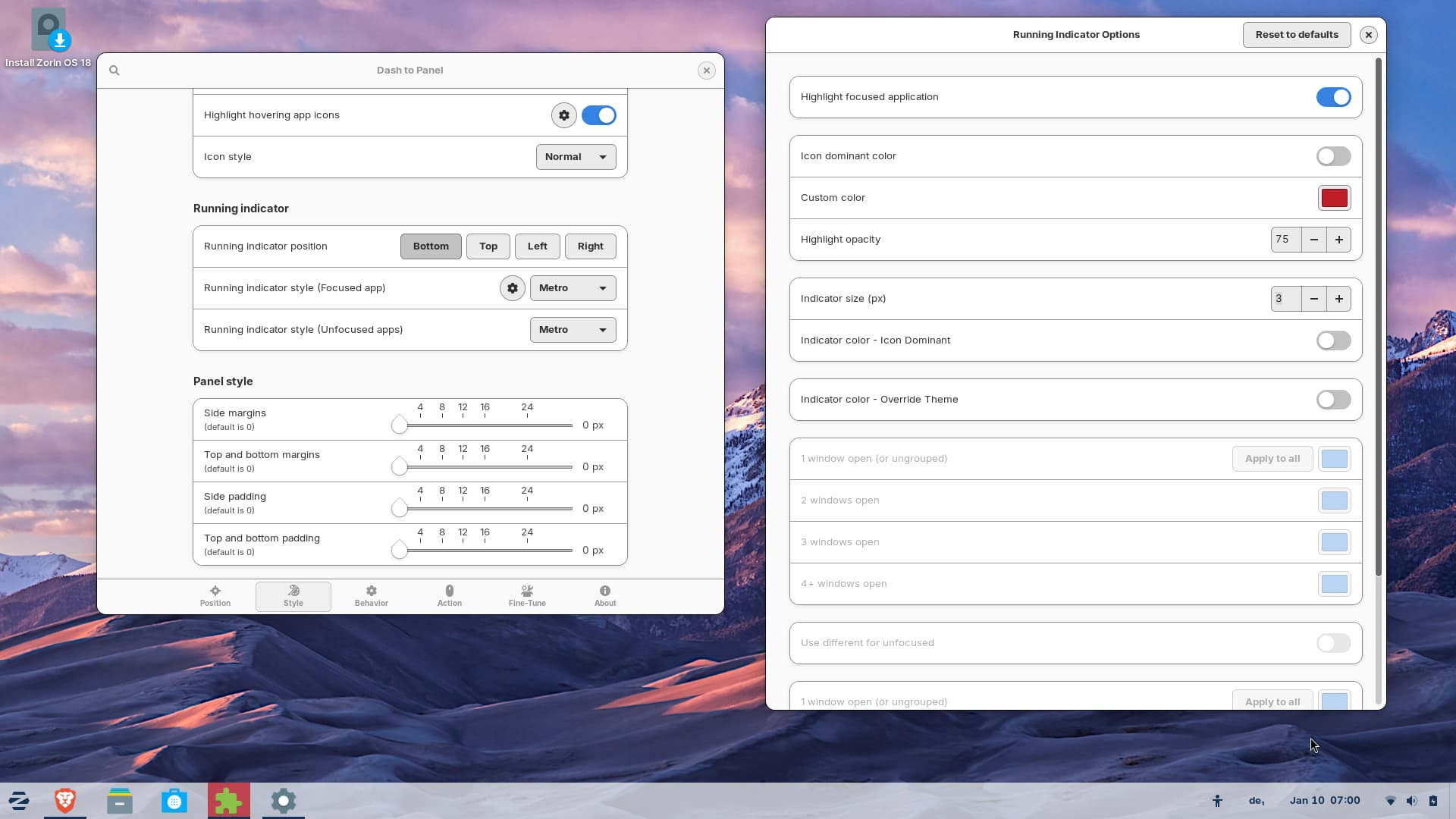Disable Highlight focused application switch
Viewport: 1456px width, 819px height.
pos(1333,97)
